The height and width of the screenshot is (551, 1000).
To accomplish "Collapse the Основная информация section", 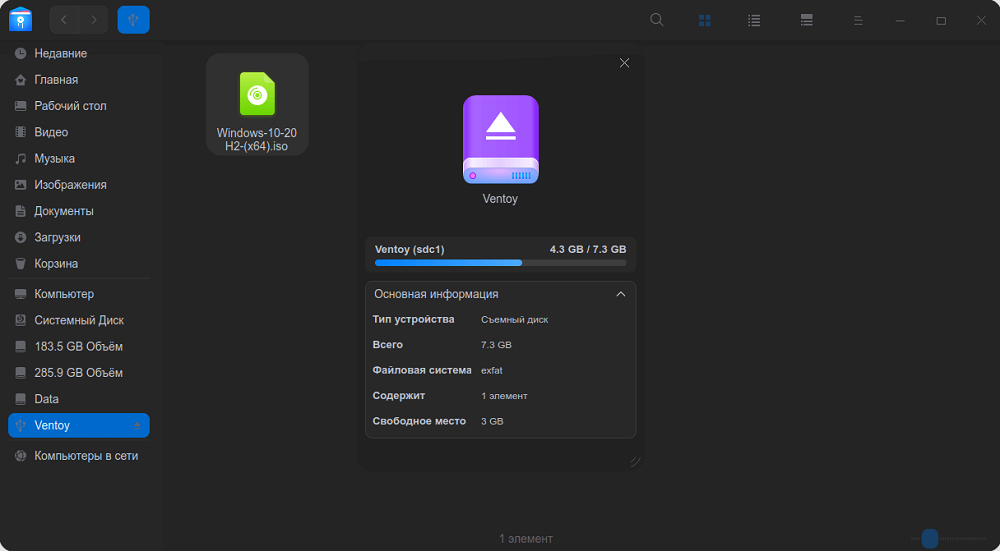I will click(x=621, y=294).
